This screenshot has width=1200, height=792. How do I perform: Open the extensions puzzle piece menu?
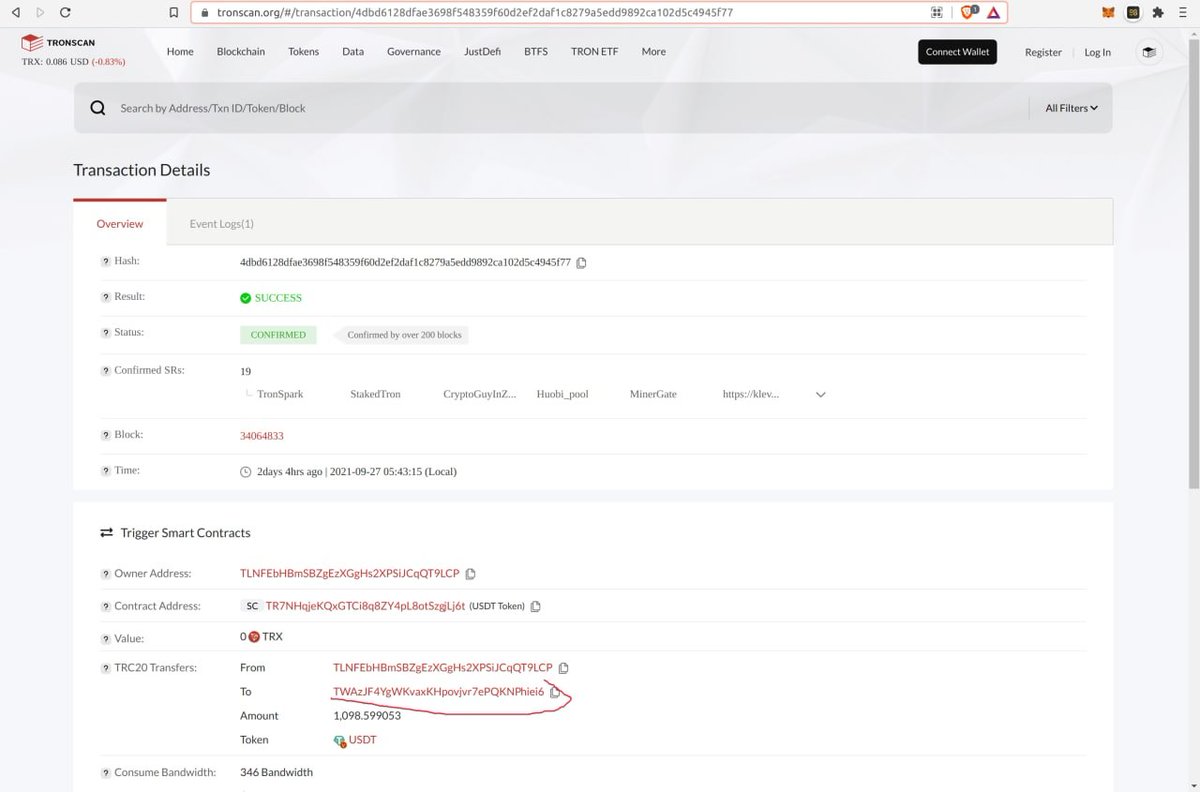(x=1158, y=13)
